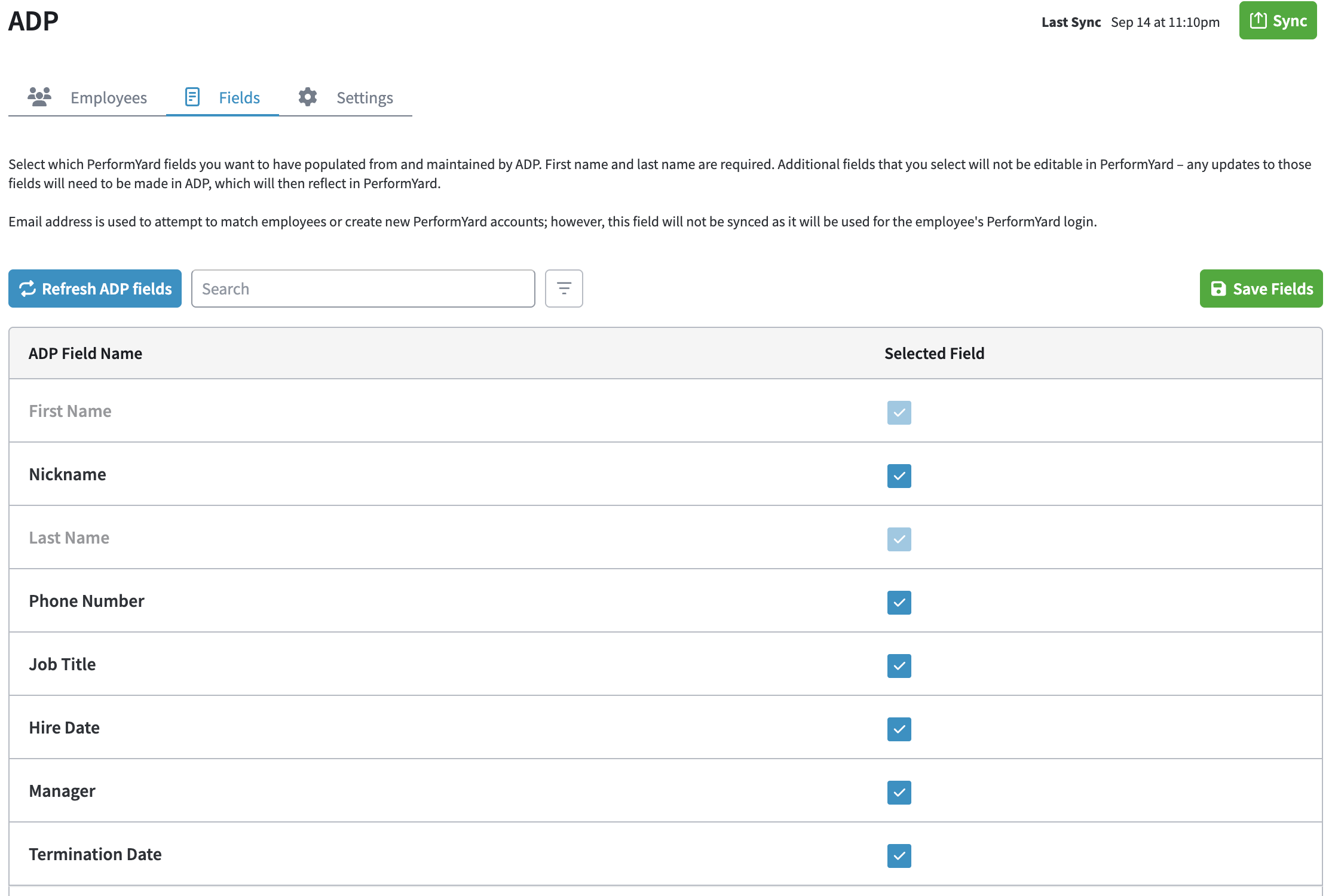Screen dimensions: 1335x896
Task: Focus the Search input field
Action: point(363,289)
